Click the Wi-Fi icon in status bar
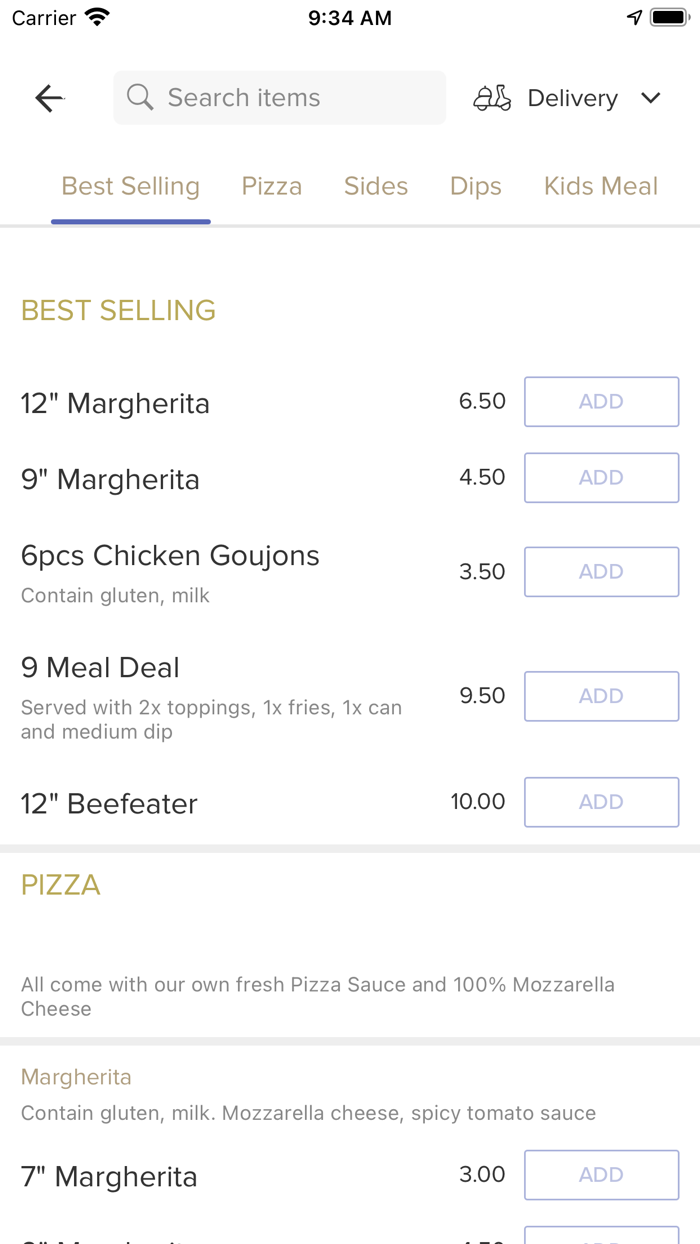The height and width of the screenshot is (1244, 700). point(96,16)
